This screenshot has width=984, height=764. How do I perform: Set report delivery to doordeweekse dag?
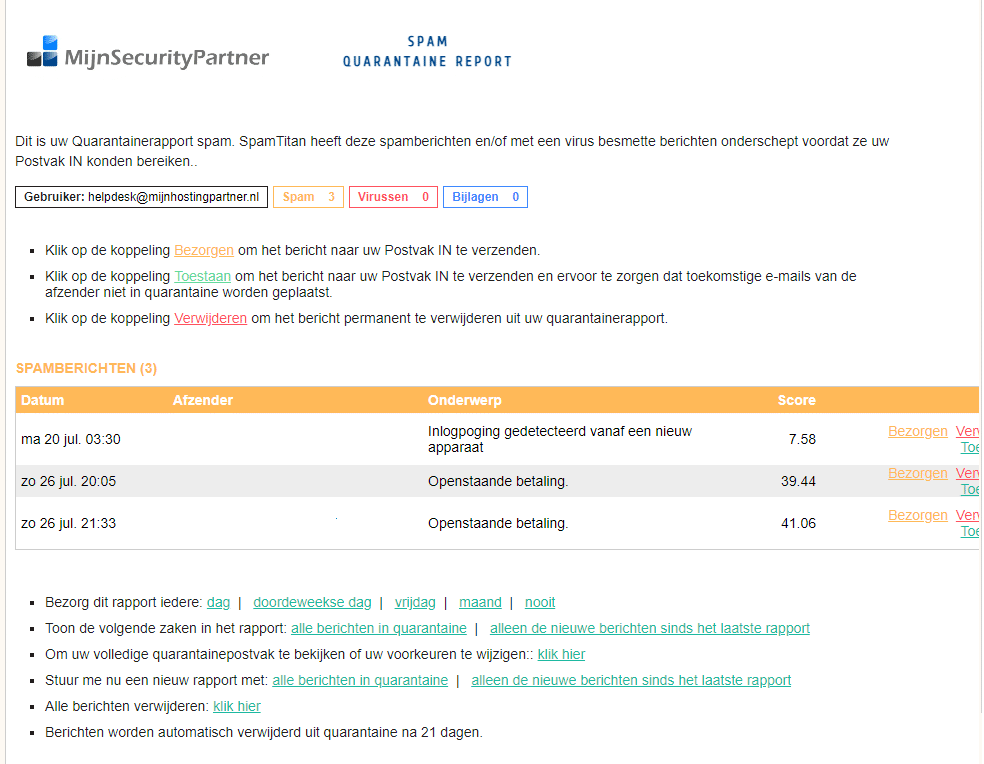(x=312, y=603)
